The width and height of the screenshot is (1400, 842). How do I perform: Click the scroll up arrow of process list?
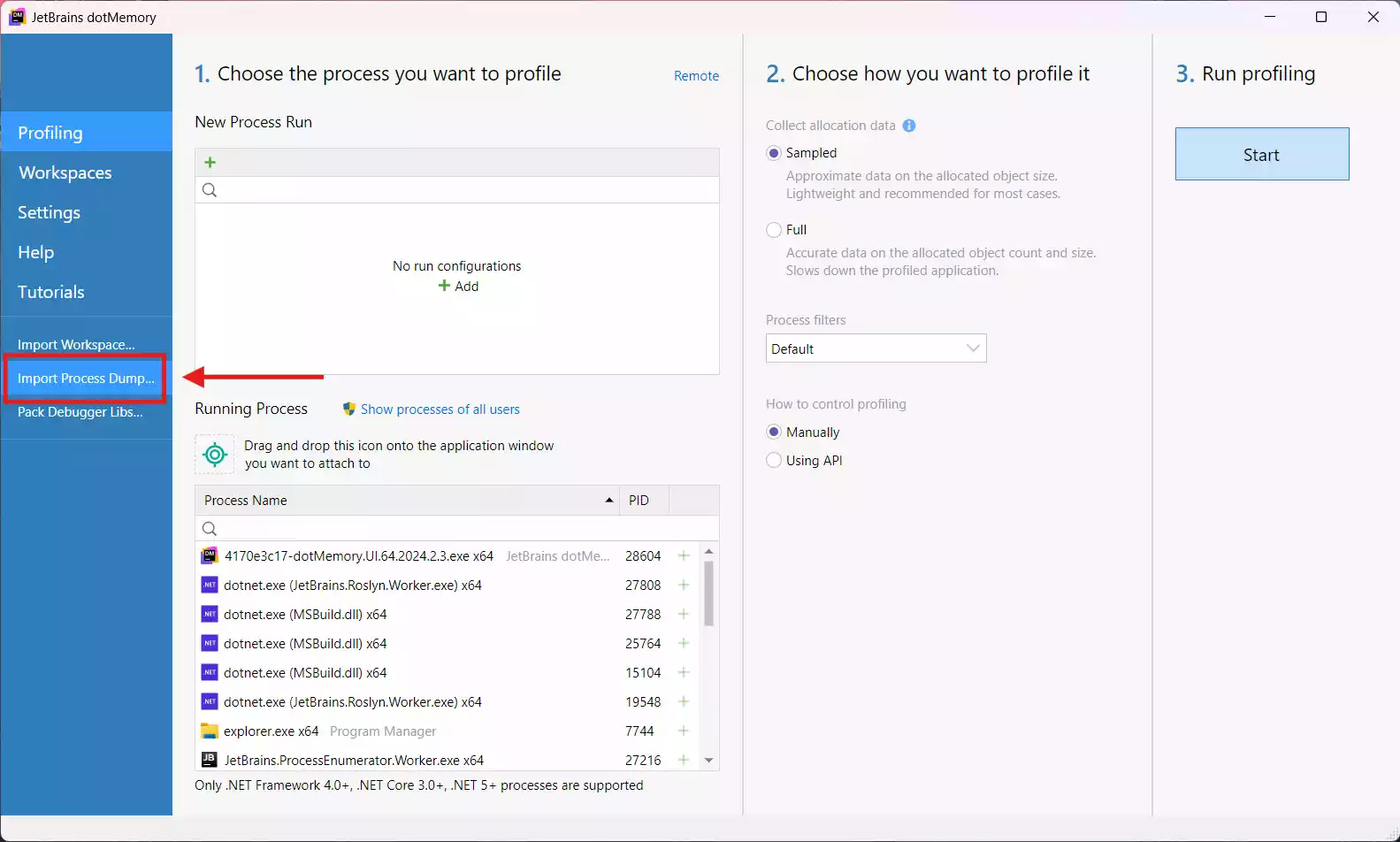(708, 551)
